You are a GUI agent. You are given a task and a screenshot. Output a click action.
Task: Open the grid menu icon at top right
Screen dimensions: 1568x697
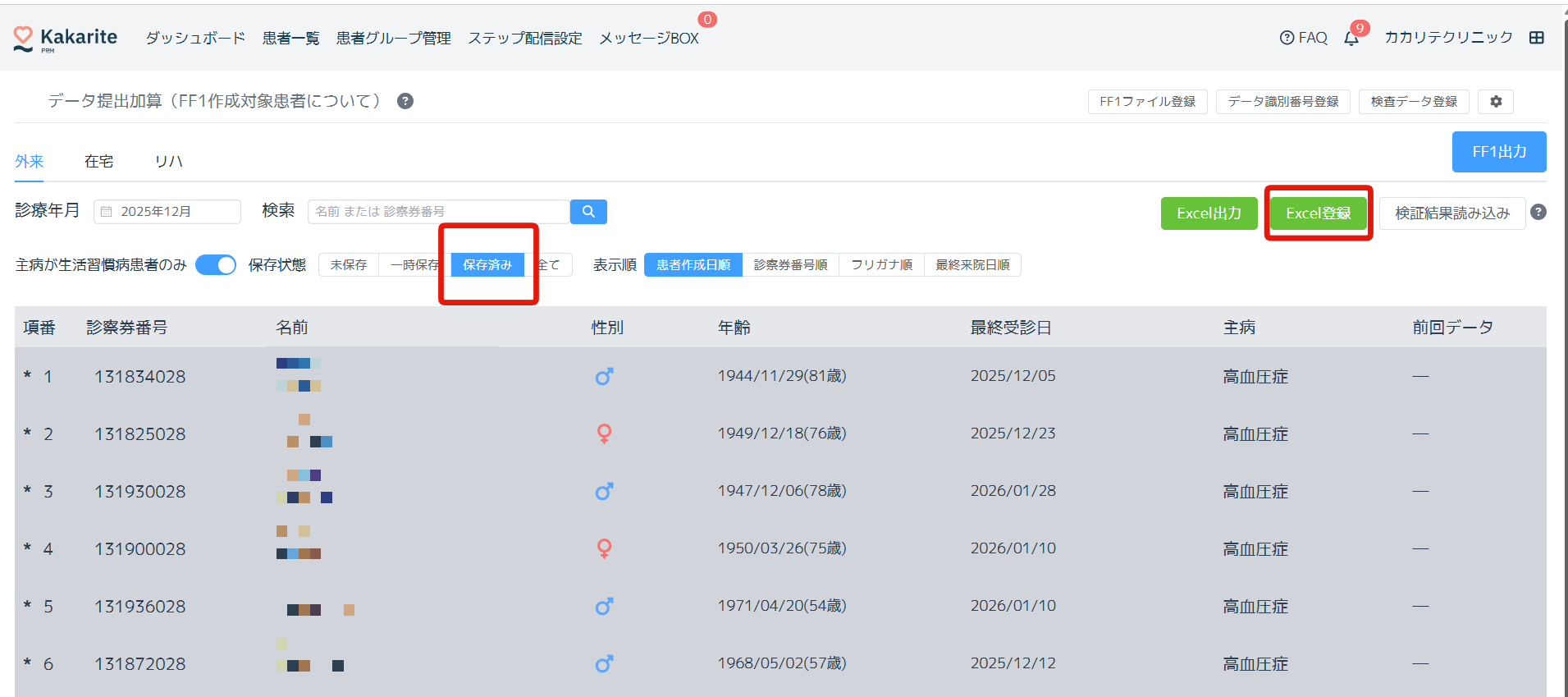[x=1537, y=38]
